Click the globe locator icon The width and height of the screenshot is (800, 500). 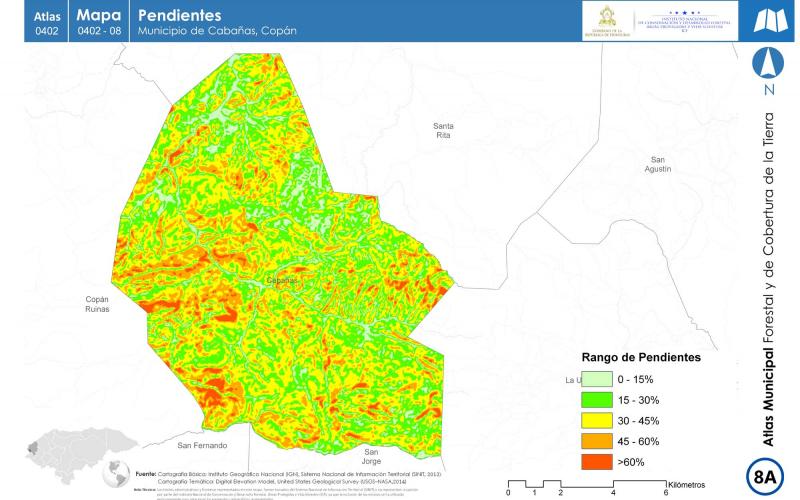[x=117, y=473]
